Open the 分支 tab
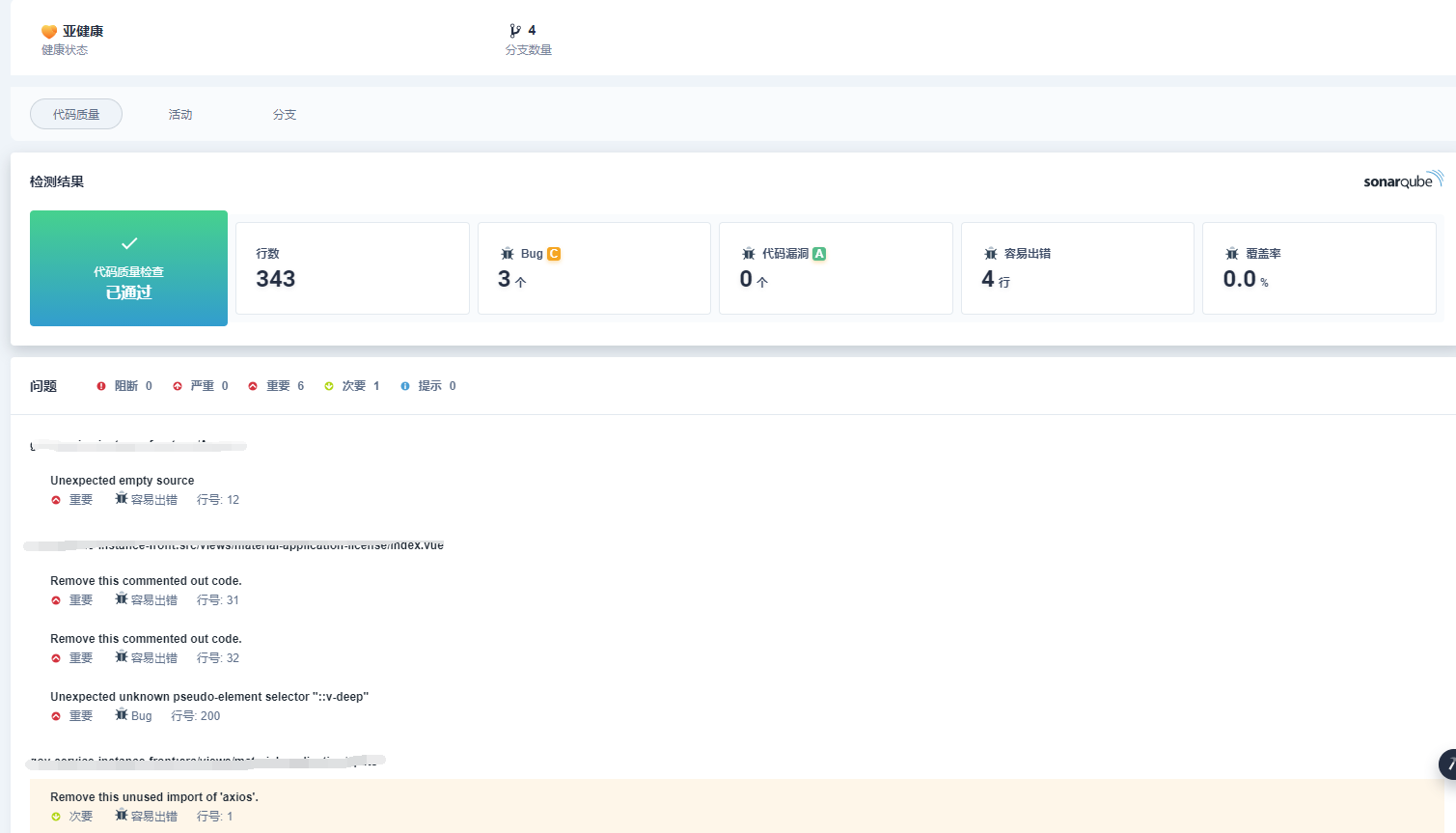Viewport: 1456px width, 833px height. coord(285,114)
